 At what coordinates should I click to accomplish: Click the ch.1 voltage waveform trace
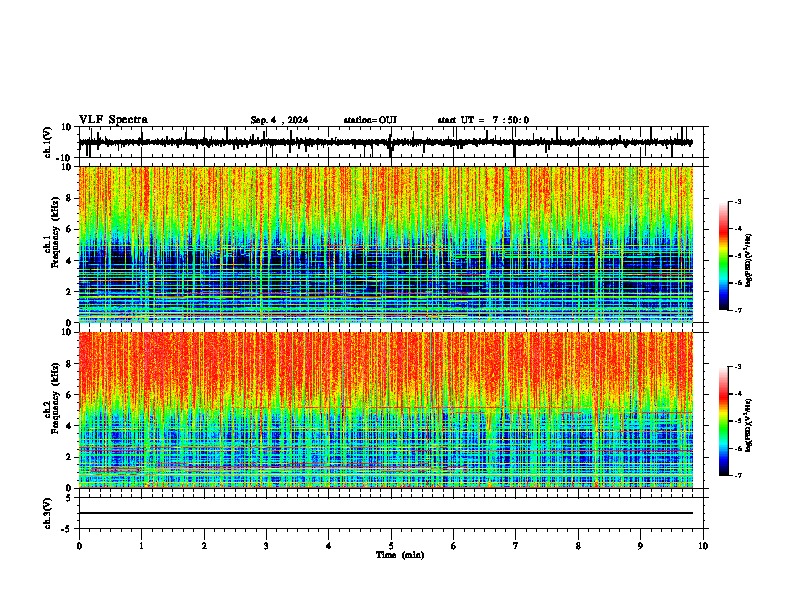tap(385, 142)
